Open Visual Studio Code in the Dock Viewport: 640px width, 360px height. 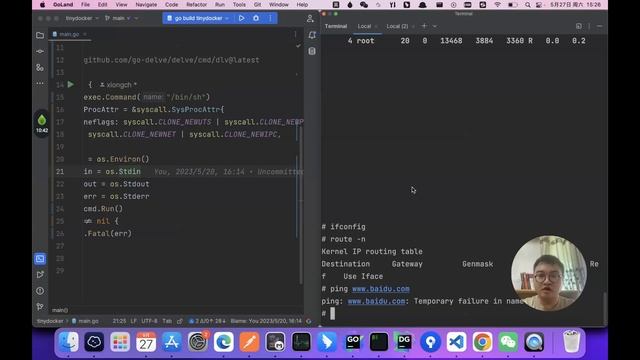coord(456,342)
